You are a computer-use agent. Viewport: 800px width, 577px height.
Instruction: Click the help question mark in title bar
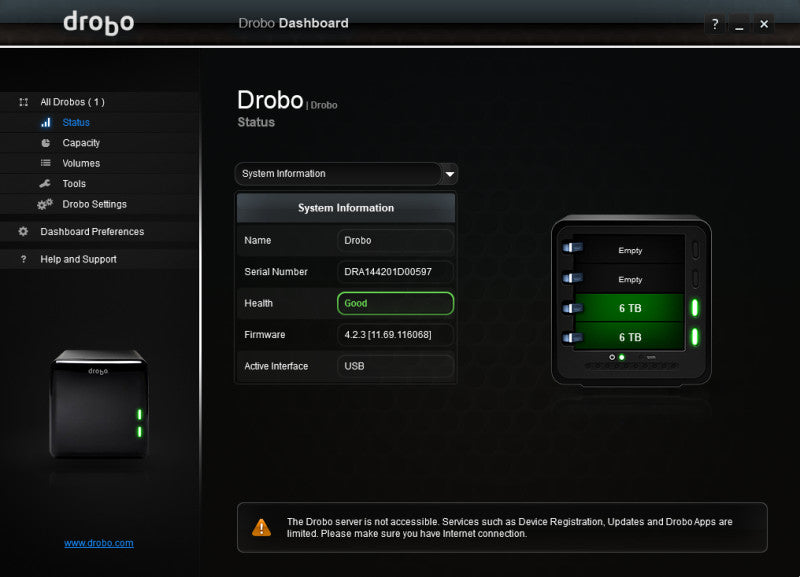pyautogui.click(x=715, y=24)
